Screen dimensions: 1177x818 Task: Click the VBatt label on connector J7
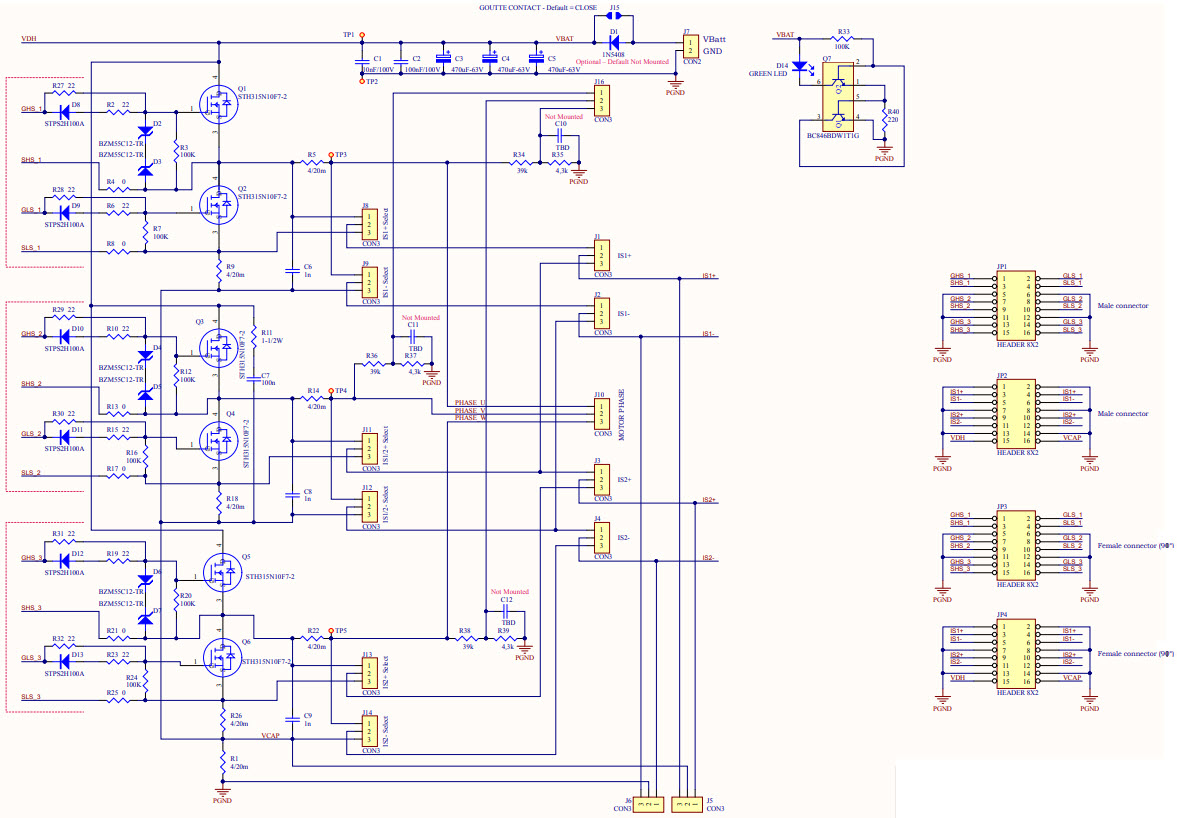click(x=714, y=40)
